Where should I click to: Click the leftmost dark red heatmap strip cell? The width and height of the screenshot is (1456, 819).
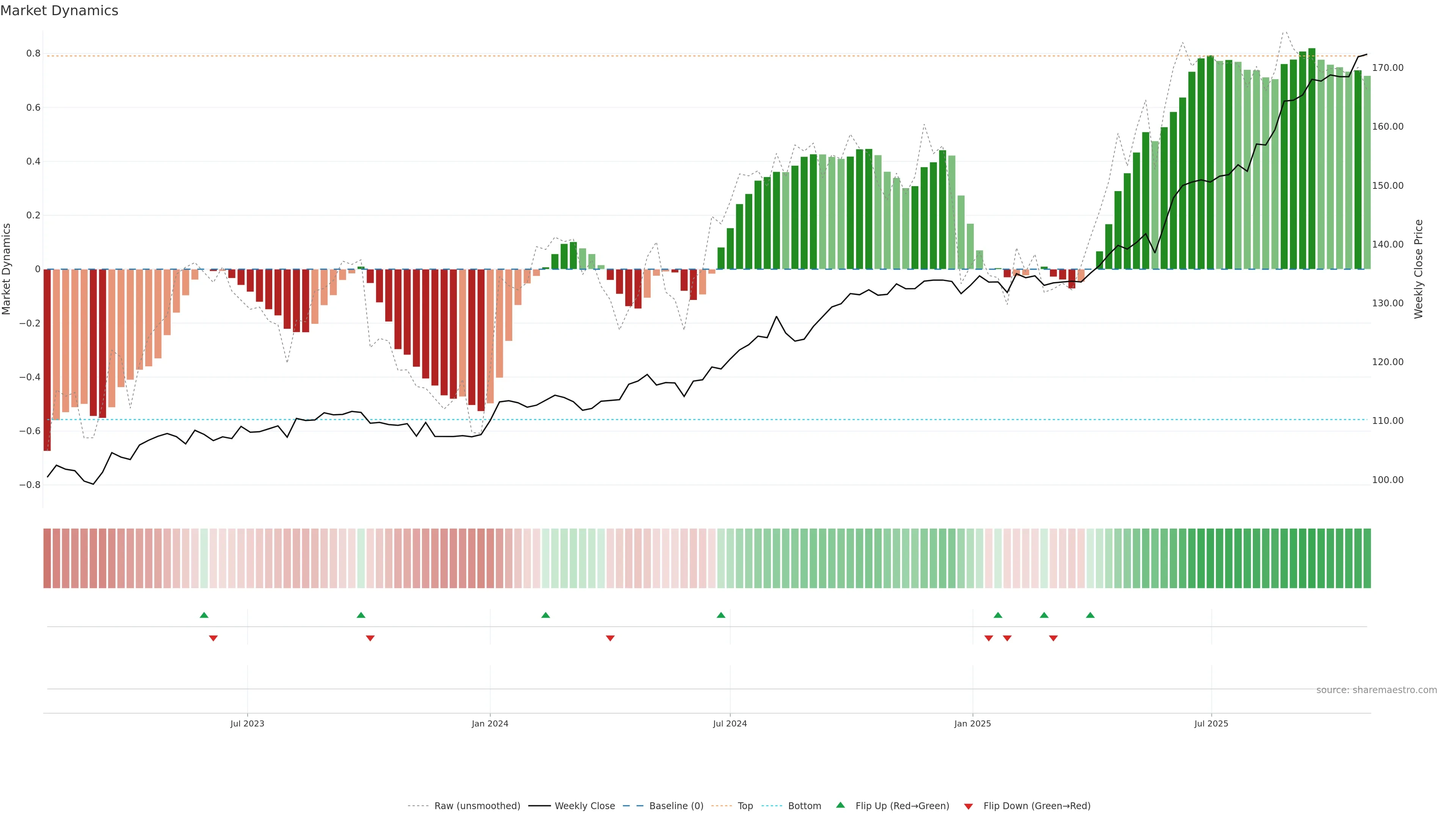pyautogui.click(x=47, y=558)
